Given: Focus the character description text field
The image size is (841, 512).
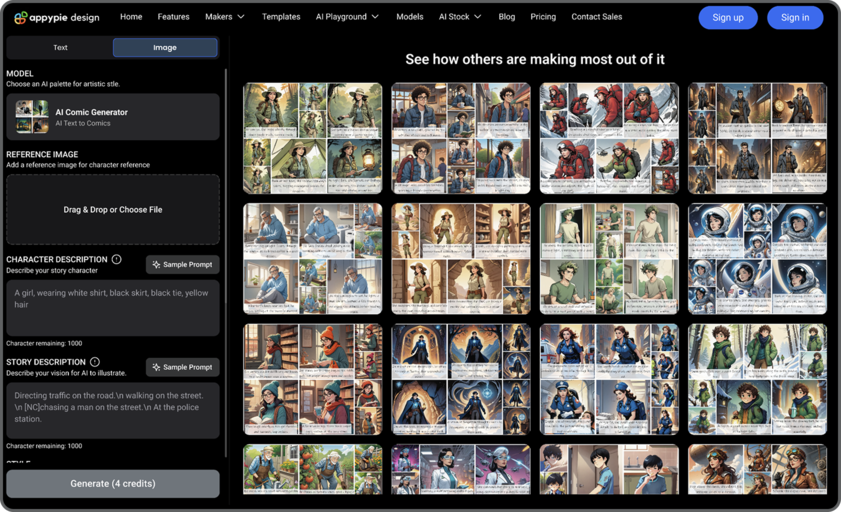Looking at the screenshot, I should (113, 308).
